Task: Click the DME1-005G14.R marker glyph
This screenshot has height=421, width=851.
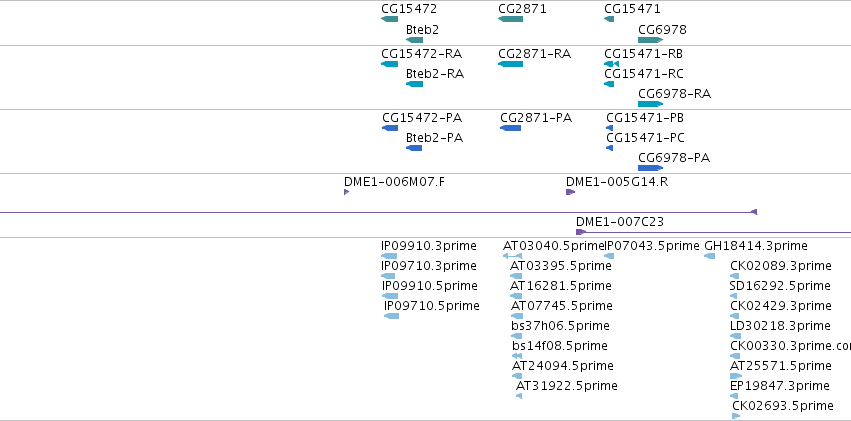Action: pyautogui.click(x=570, y=192)
